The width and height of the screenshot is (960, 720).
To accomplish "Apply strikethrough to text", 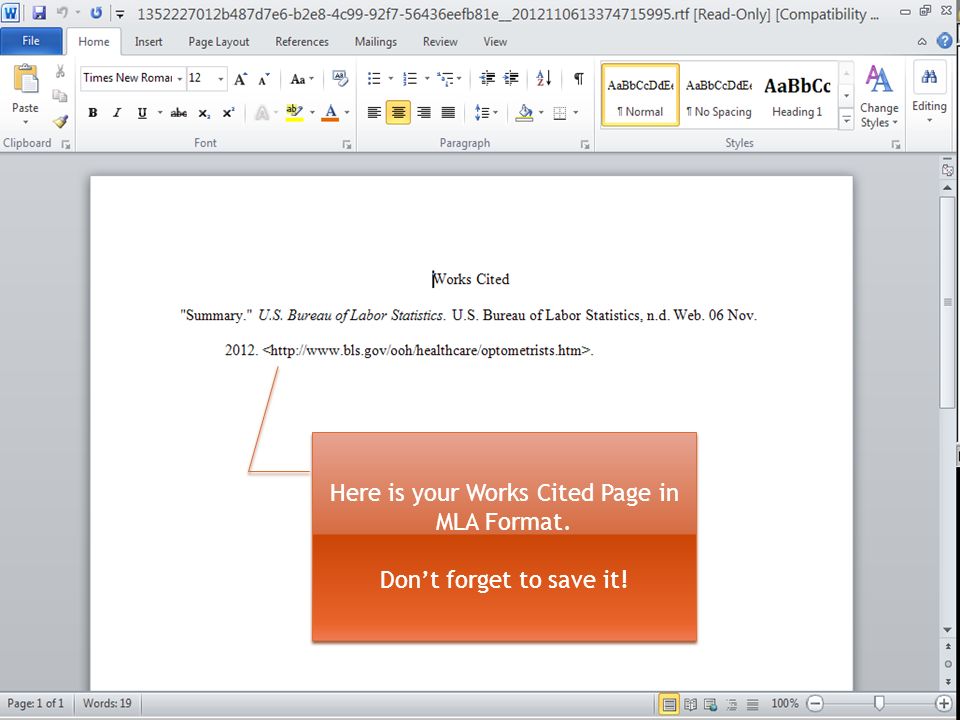I will pyautogui.click(x=179, y=113).
